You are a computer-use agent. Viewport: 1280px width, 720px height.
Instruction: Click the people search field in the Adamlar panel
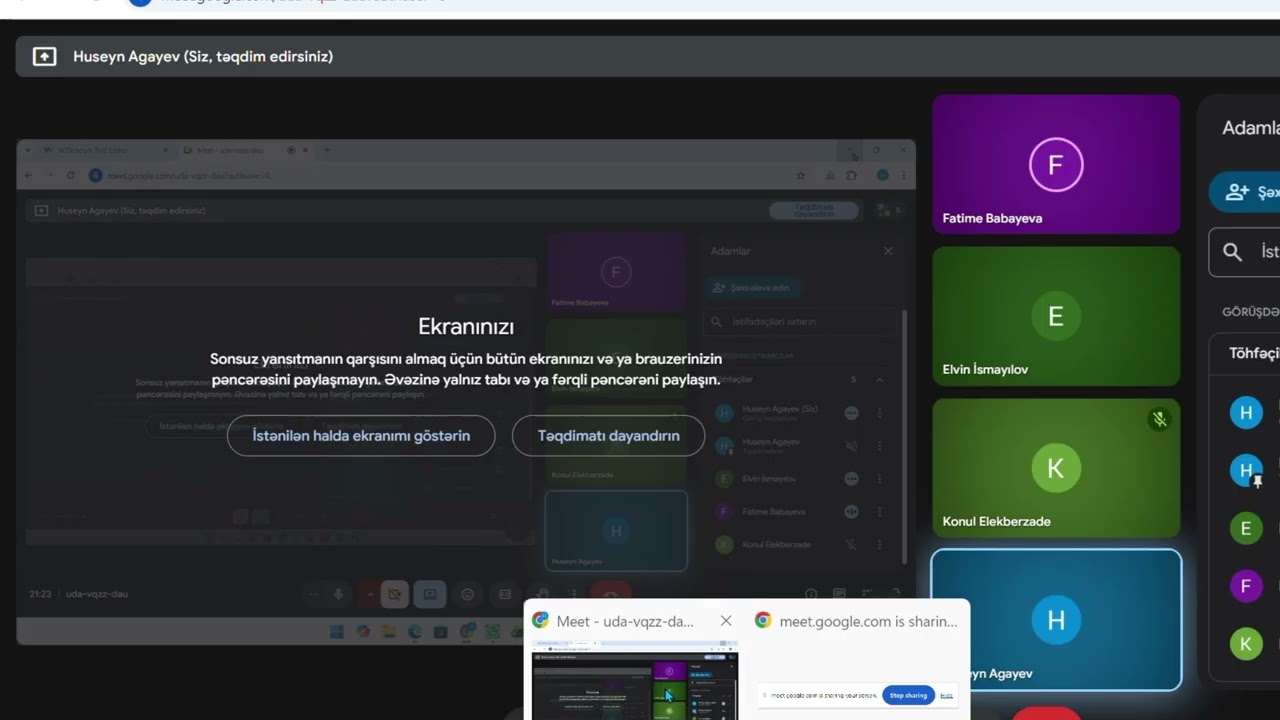tap(1245, 252)
